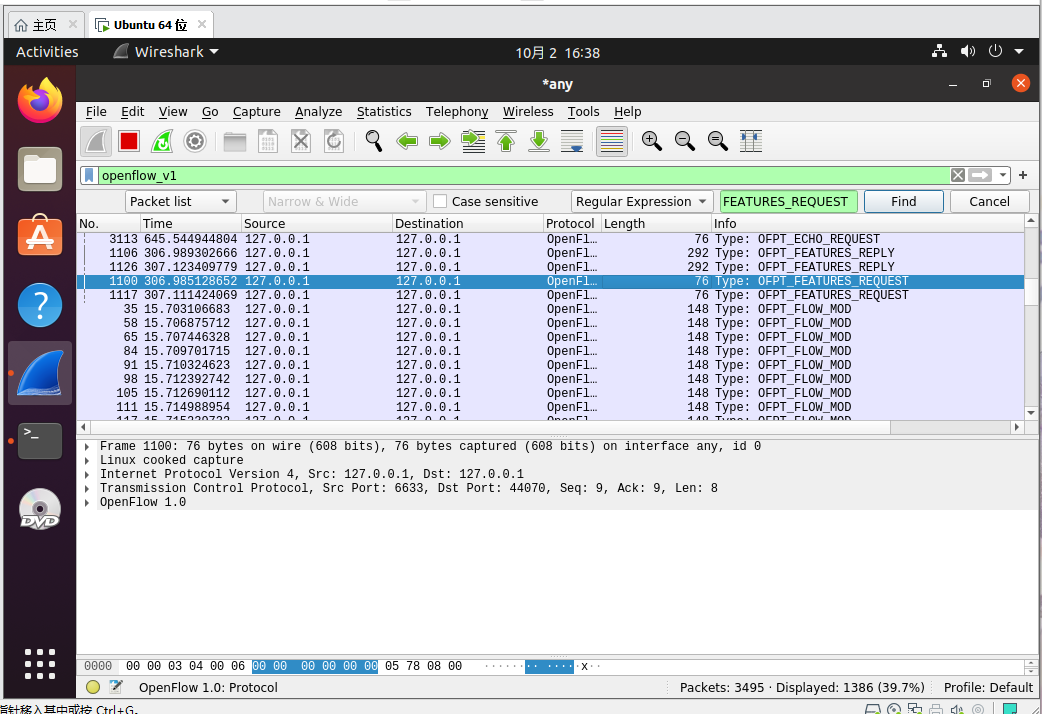Click the filter text field openflow_v1

click(x=524, y=176)
